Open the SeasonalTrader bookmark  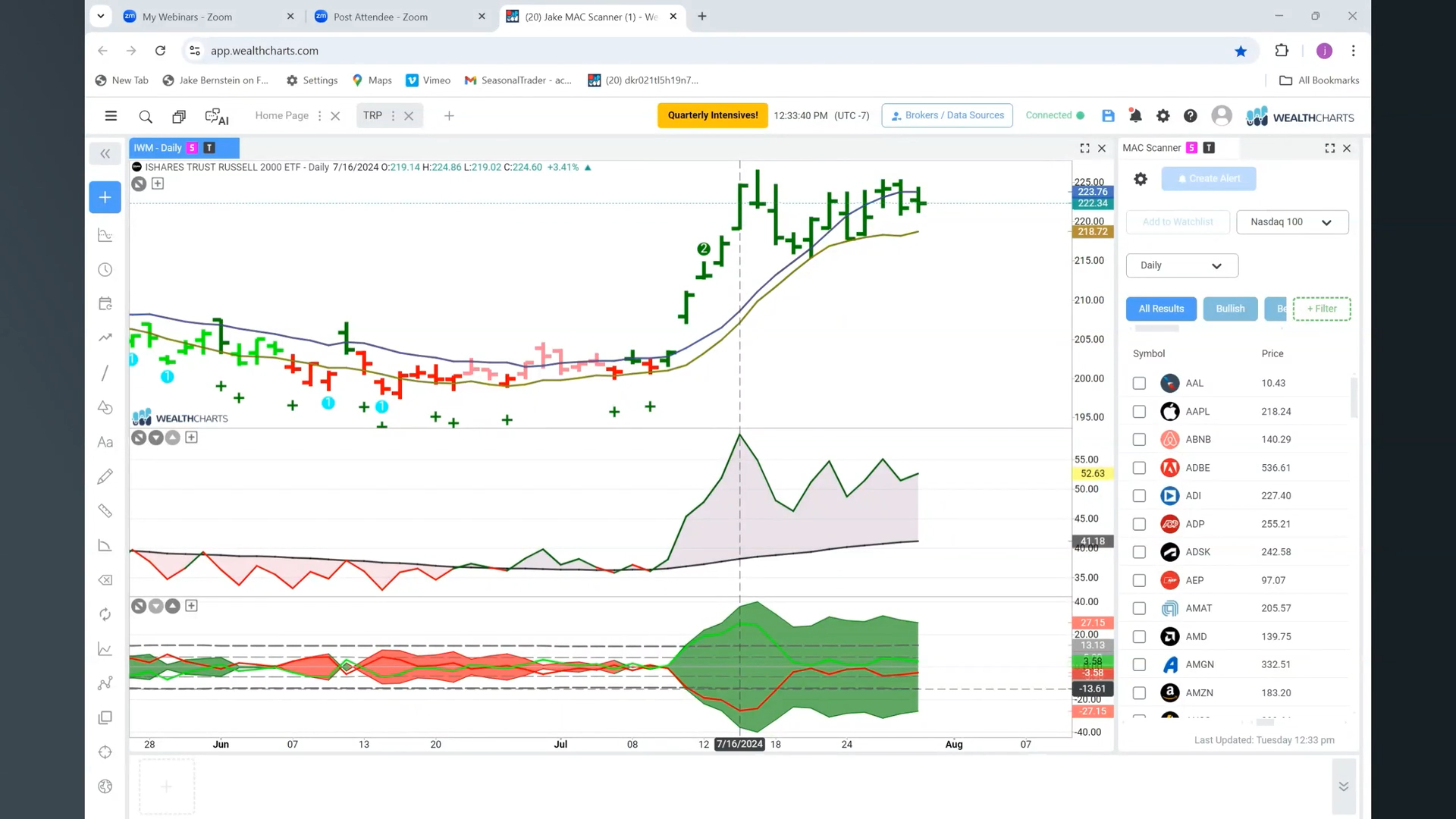point(518,80)
